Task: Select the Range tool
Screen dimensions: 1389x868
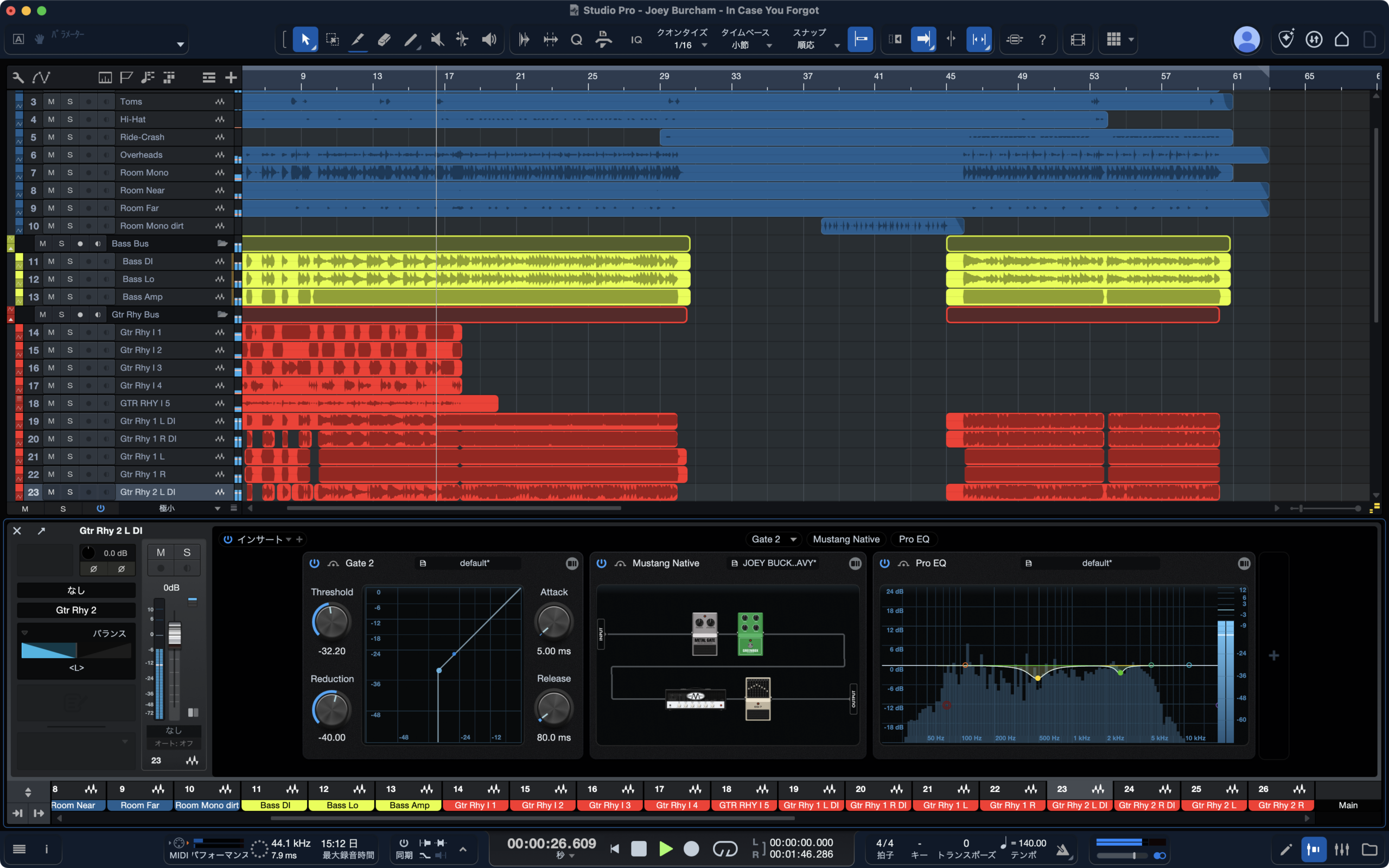Action: [x=332, y=39]
